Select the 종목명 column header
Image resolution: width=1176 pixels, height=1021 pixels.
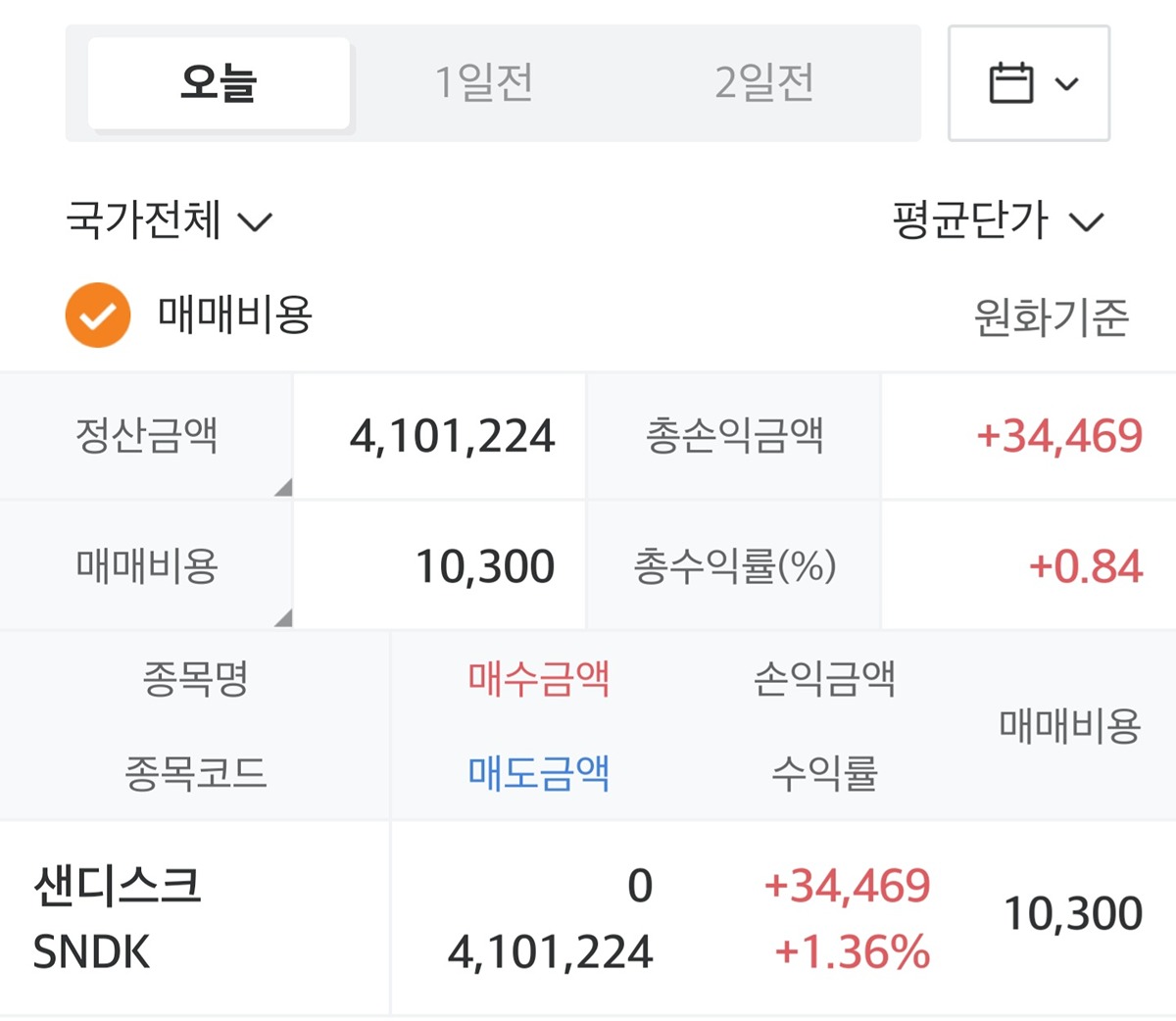click(196, 678)
